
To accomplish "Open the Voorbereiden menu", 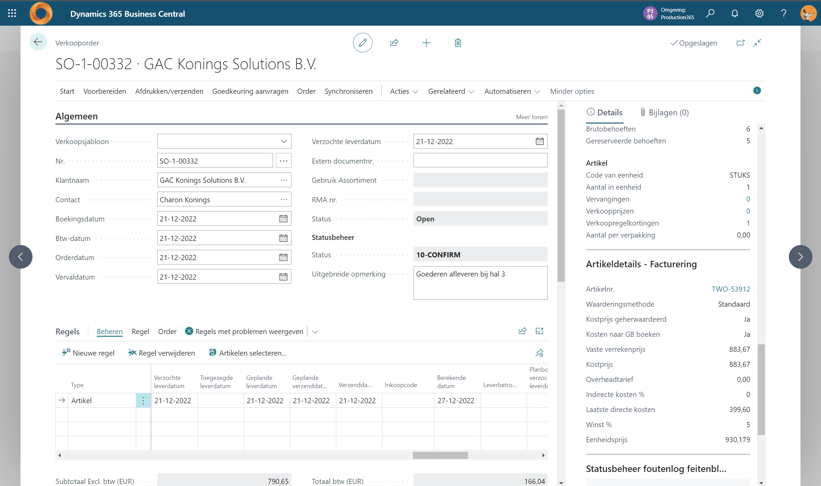I will point(105,91).
